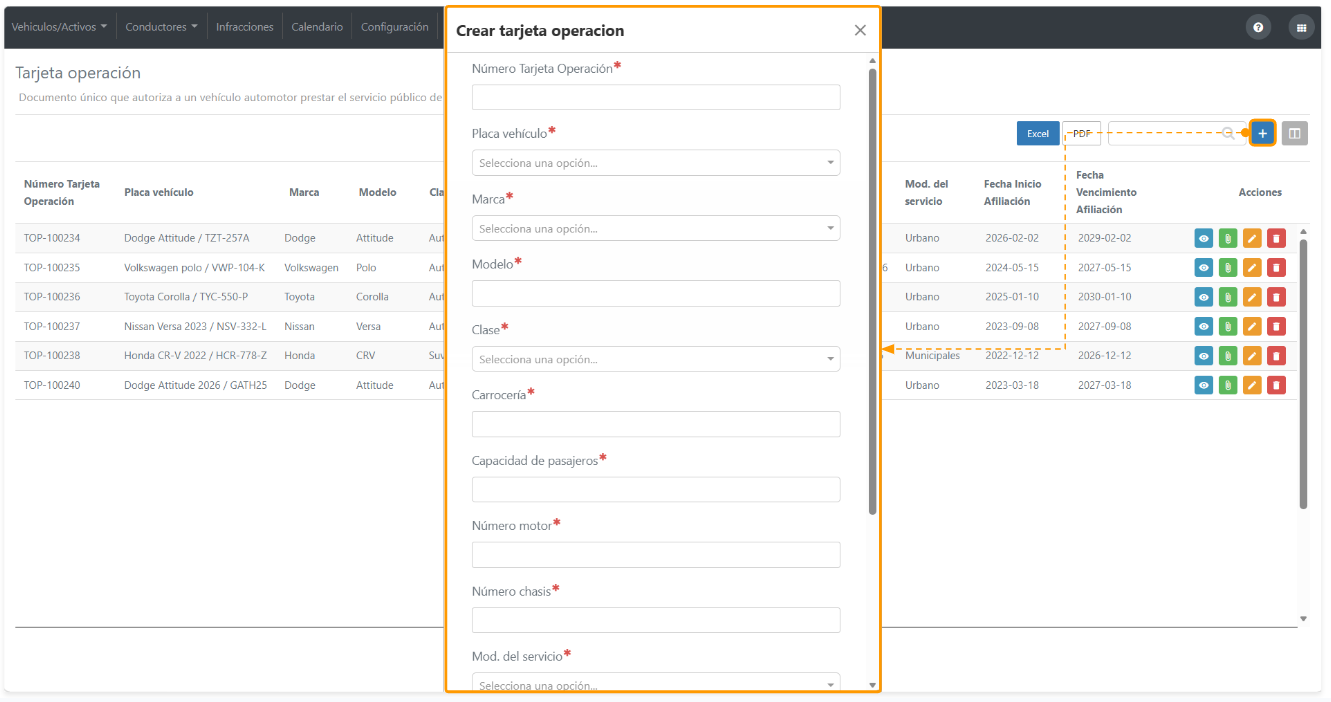This screenshot has height=702, width=1331.
Task: Open the Vehículos/Activos menu
Action: point(59,27)
